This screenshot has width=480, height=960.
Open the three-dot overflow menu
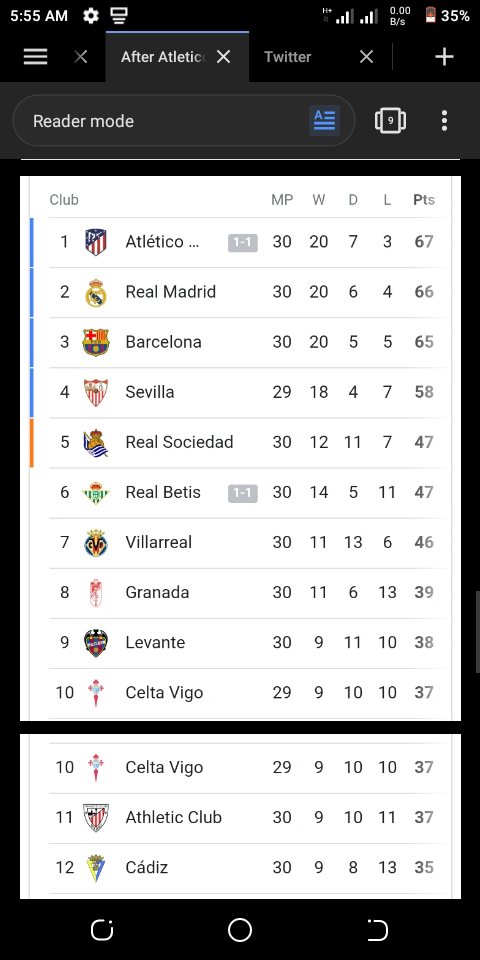444,121
